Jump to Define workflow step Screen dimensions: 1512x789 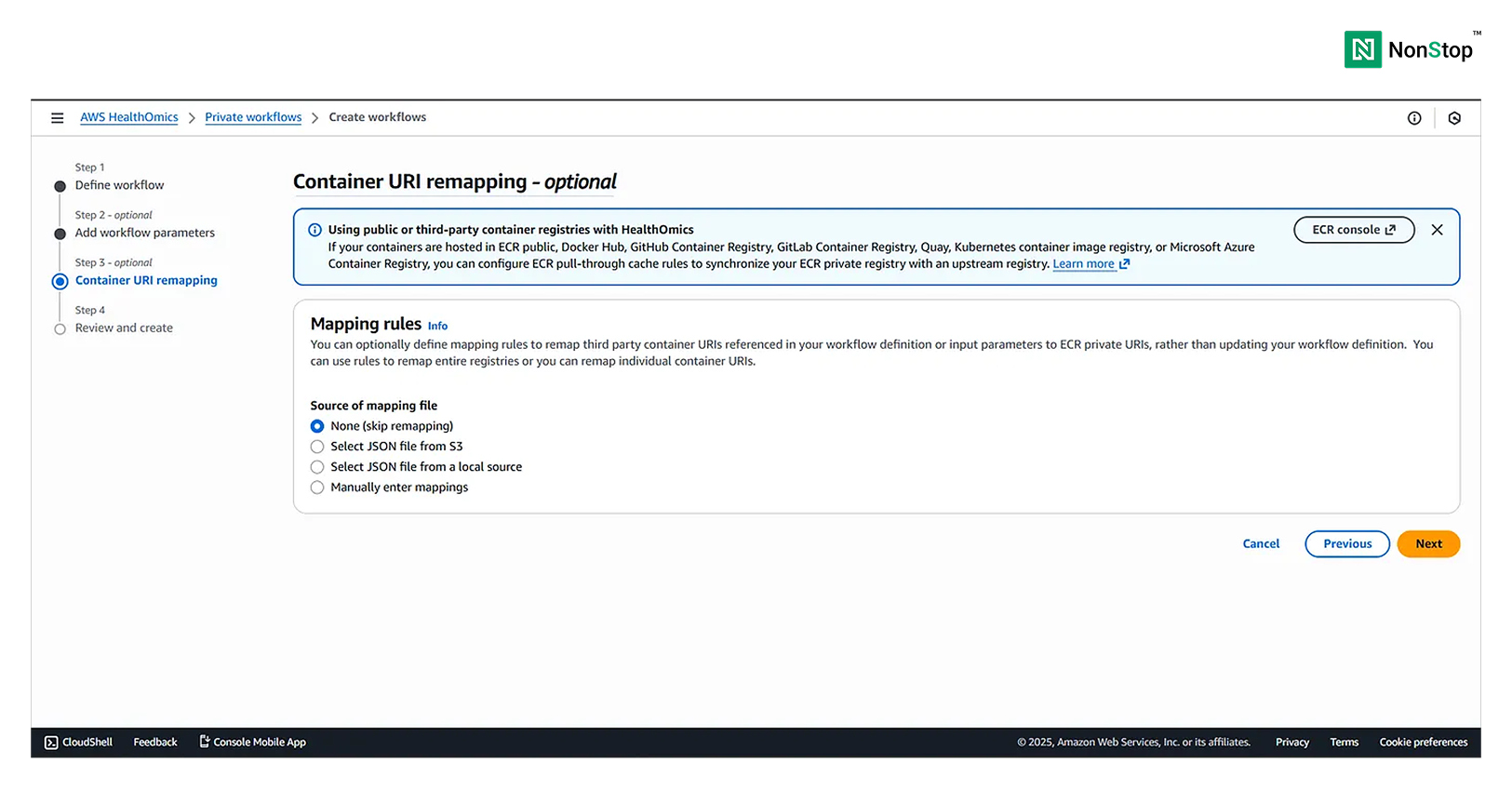click(x=119, y=185)
